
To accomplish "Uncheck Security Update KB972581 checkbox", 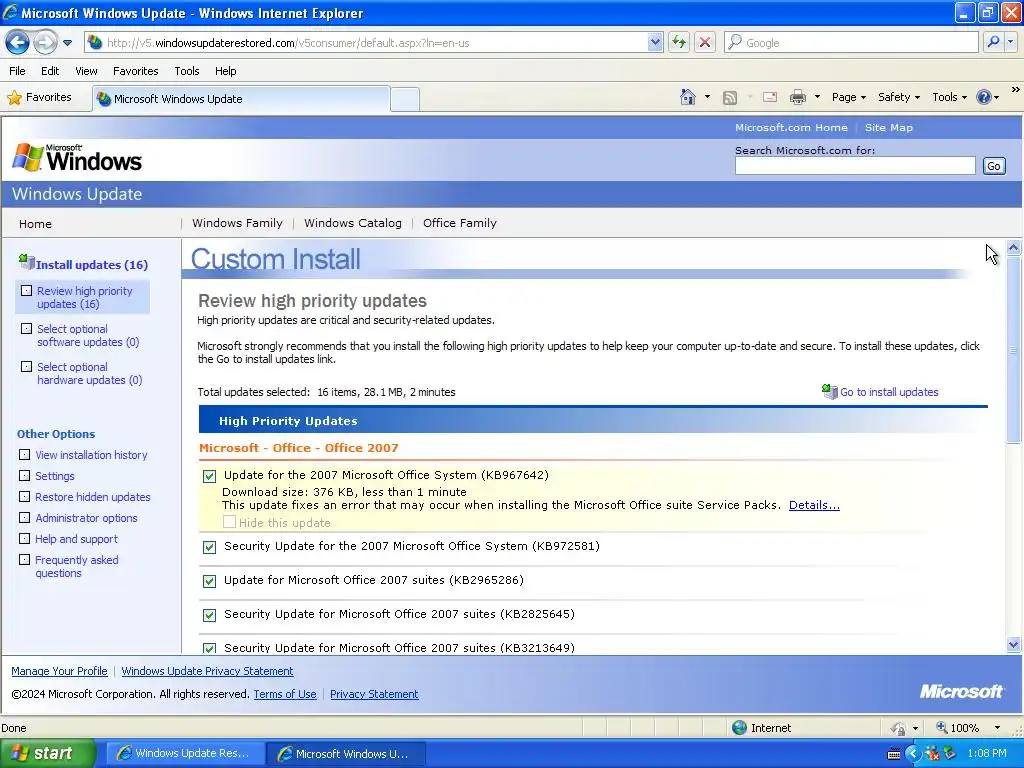I will tap(210, 547).
